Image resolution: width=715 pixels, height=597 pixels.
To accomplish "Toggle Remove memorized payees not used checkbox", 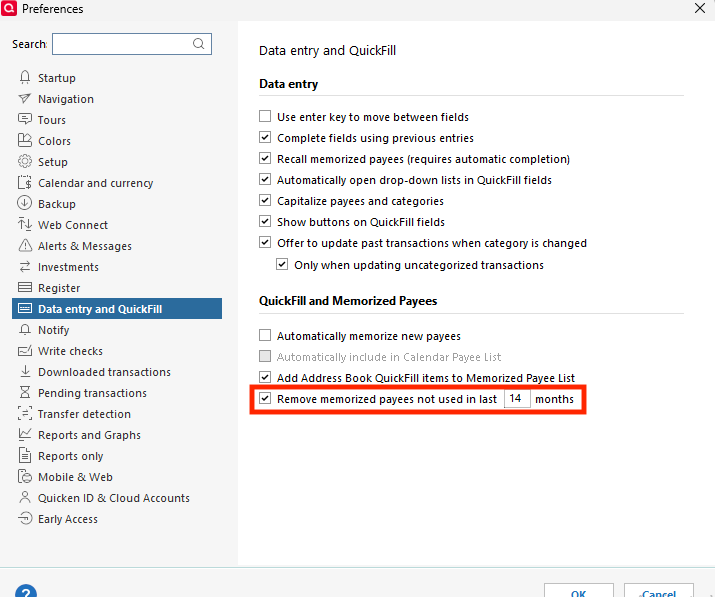I will tap(265, 398).
